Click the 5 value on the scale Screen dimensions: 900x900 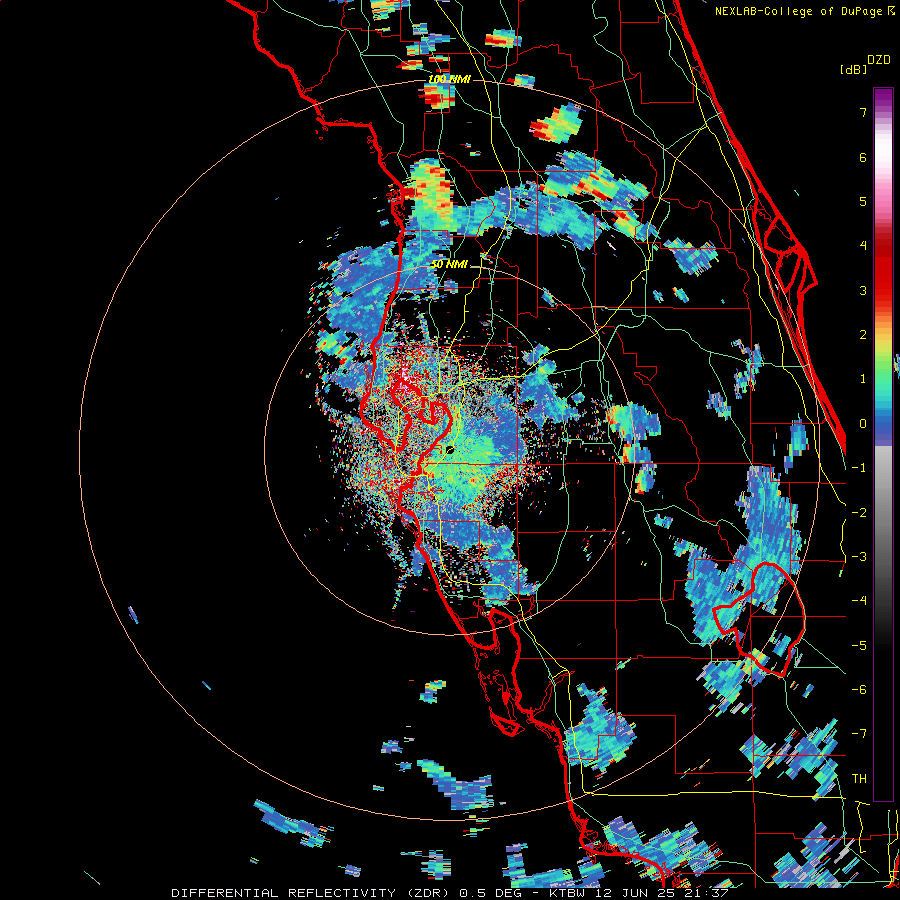coord(863,201)
